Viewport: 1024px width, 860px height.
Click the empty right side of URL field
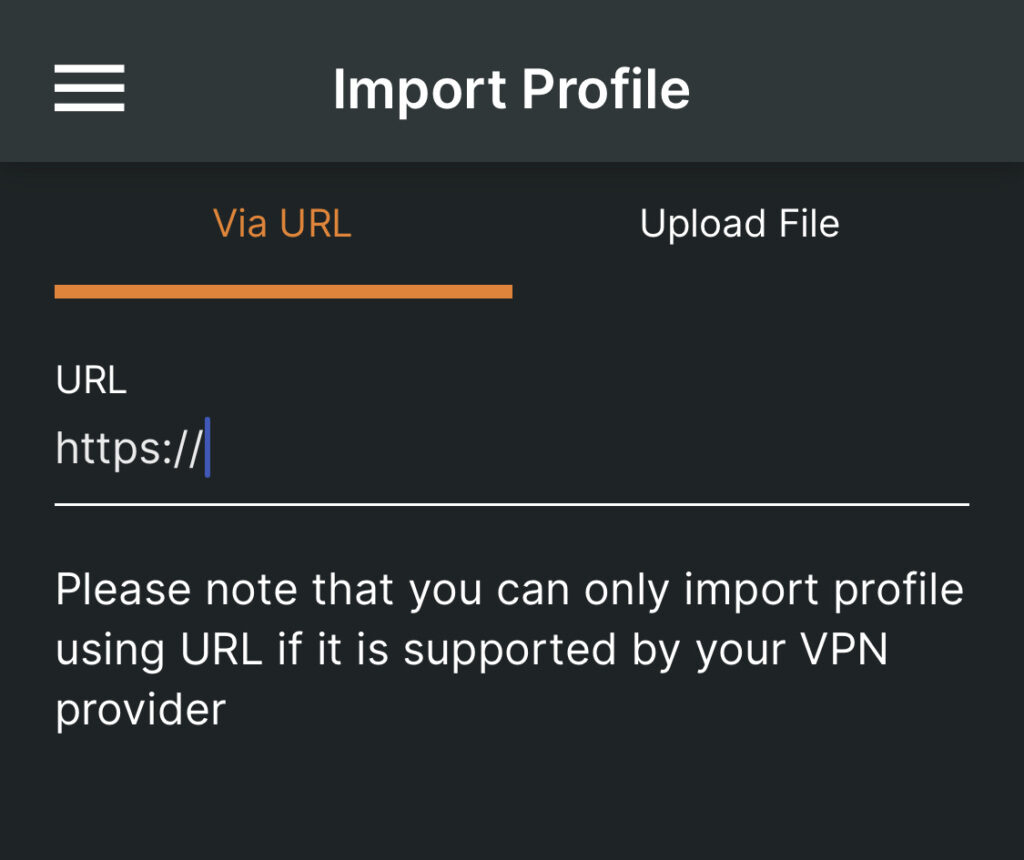pyautogui.click(x=588, y=449)
